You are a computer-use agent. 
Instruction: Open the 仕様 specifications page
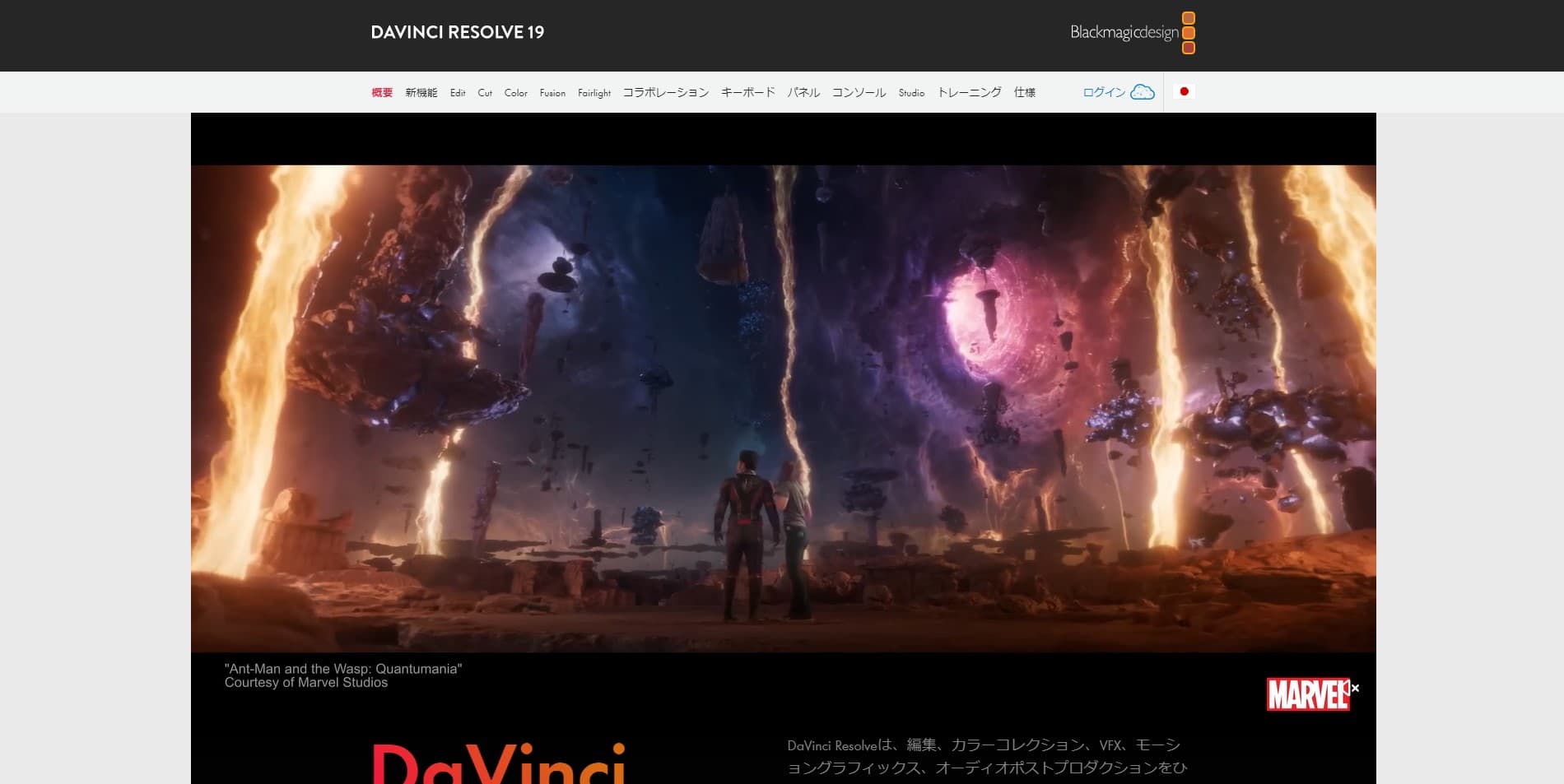(x=1026, y=92)
